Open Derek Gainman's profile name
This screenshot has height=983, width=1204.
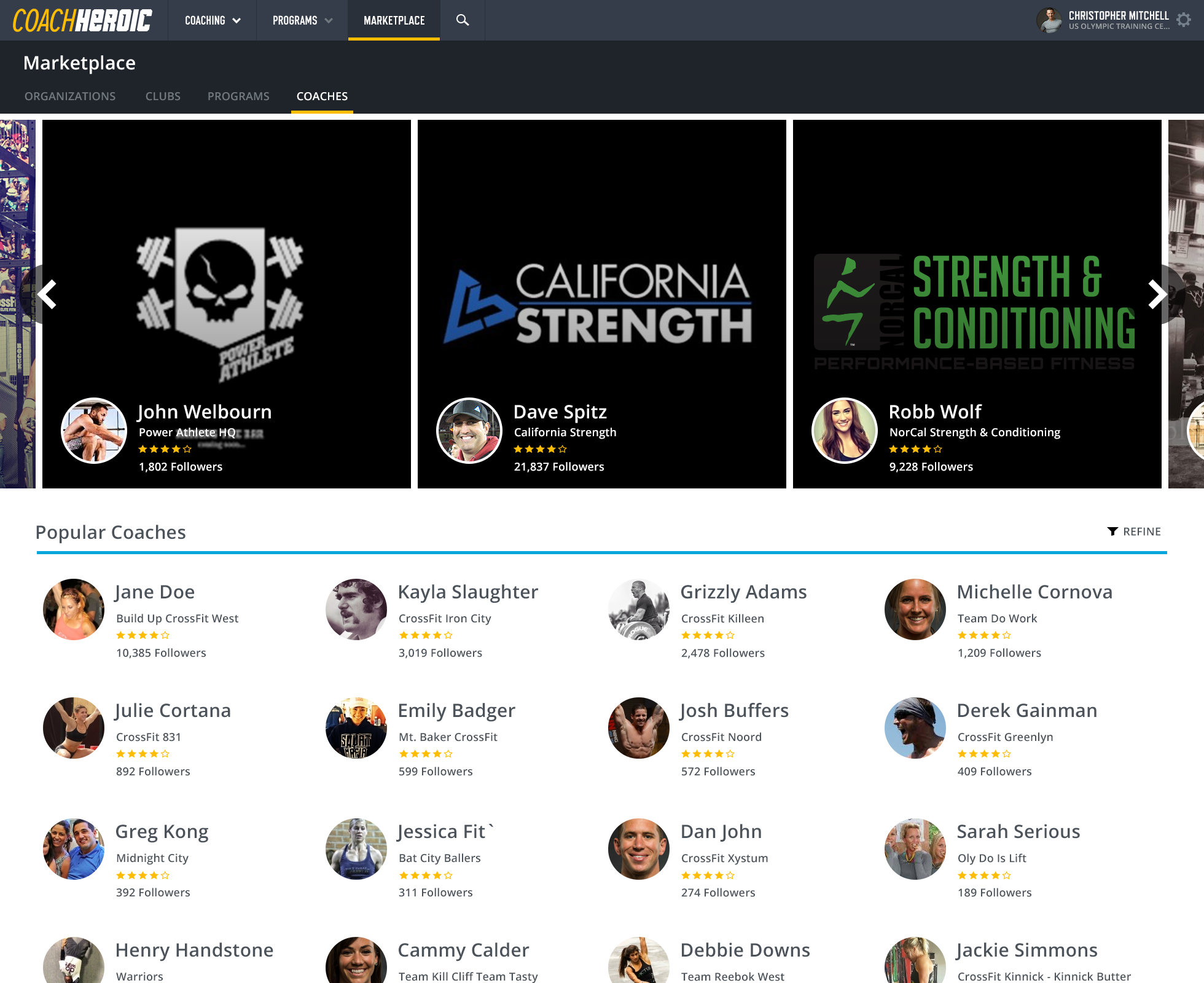(x=1027, y=710)
